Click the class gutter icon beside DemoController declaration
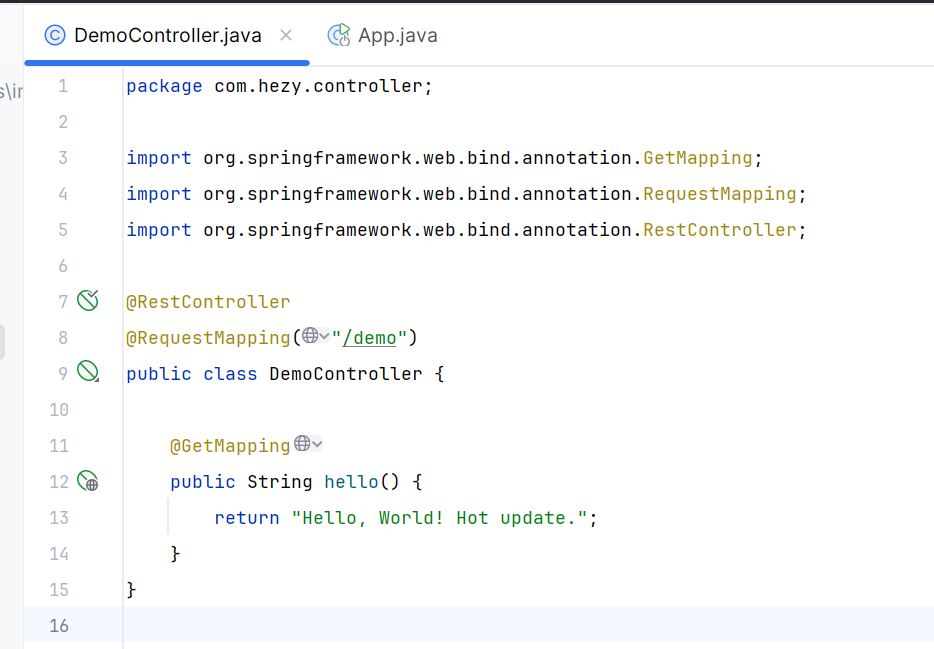The image size is (934, 649). tap(88, 372)
